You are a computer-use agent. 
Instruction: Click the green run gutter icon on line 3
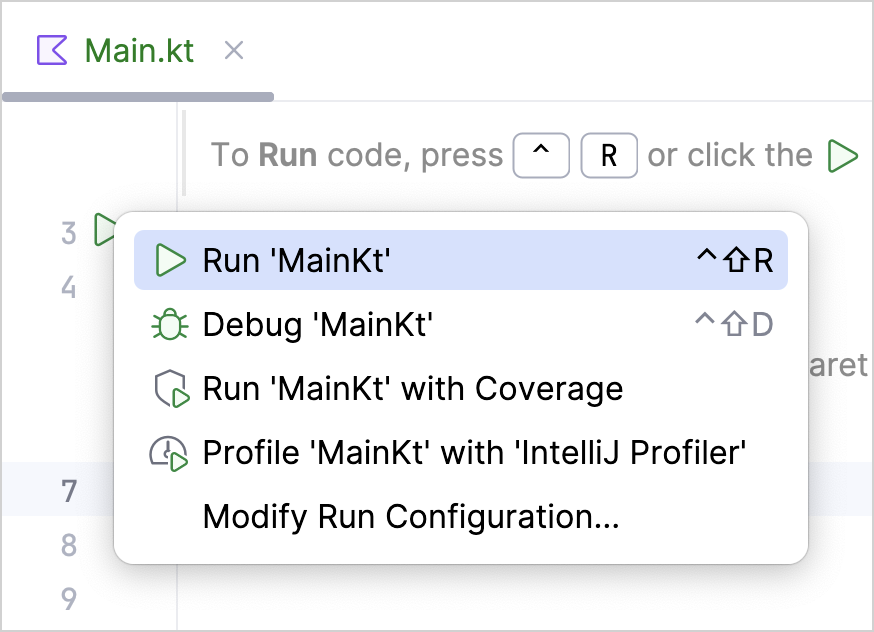(103, 230)
